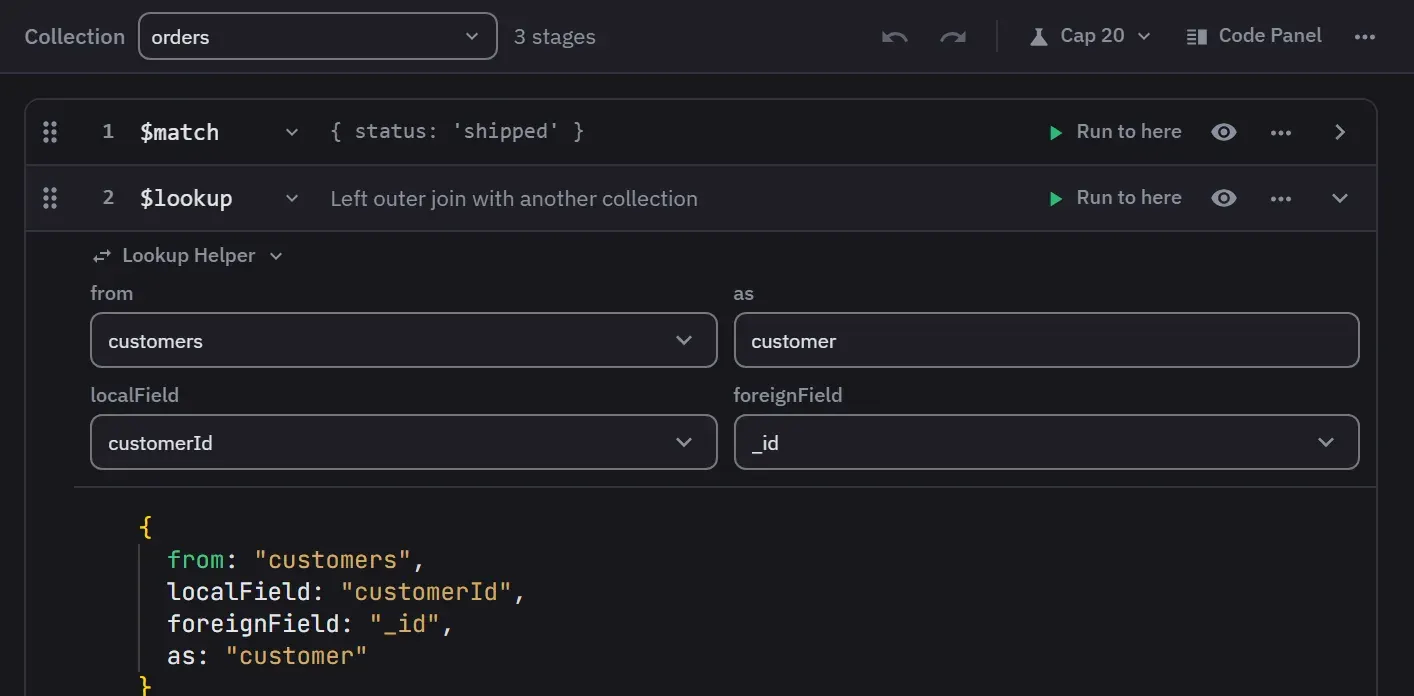Grab the drag handle of the $lookup stage
Screen dimensions: 1414x696
click(50, 198)
